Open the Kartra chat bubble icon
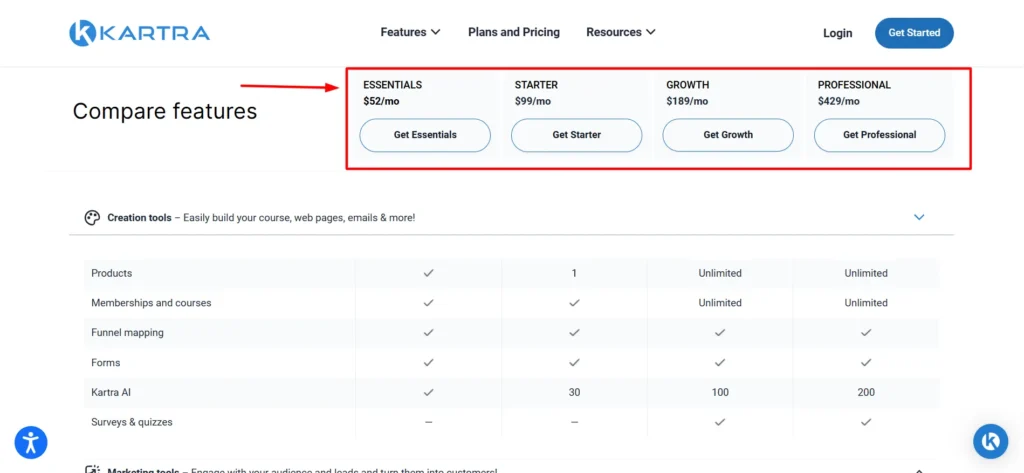1024x473 pixels. [991, 441]
